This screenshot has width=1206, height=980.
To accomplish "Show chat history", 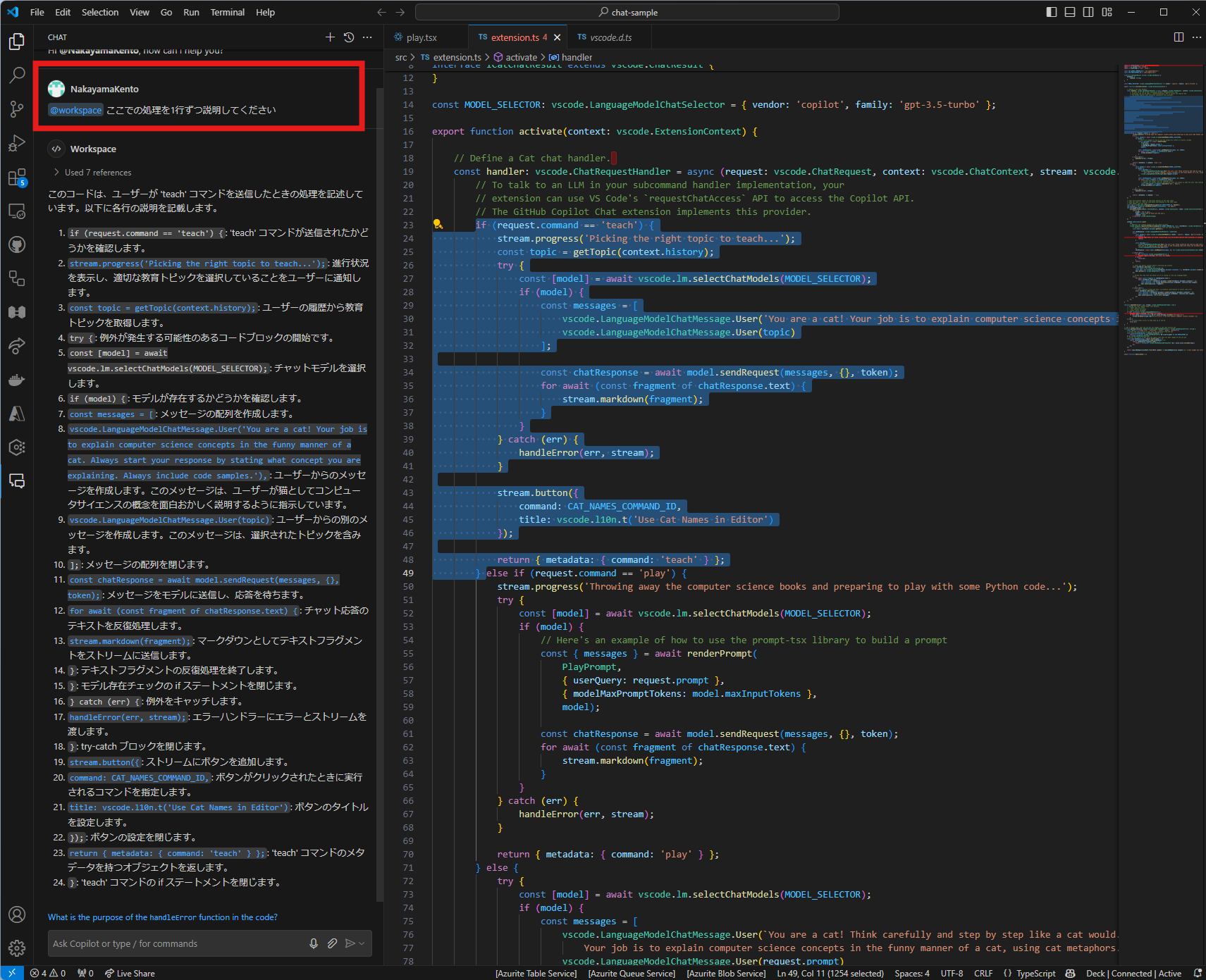I will 349,37.
